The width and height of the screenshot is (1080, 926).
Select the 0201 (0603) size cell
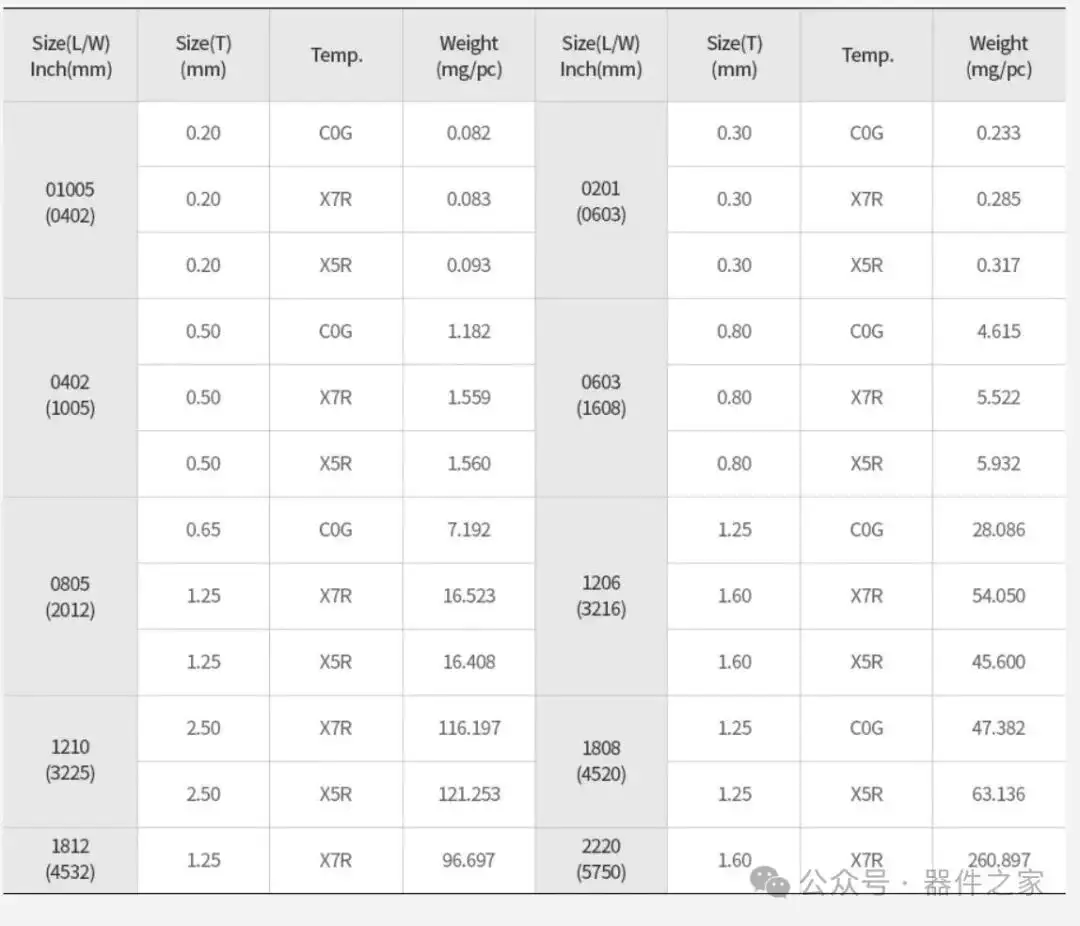601,200
